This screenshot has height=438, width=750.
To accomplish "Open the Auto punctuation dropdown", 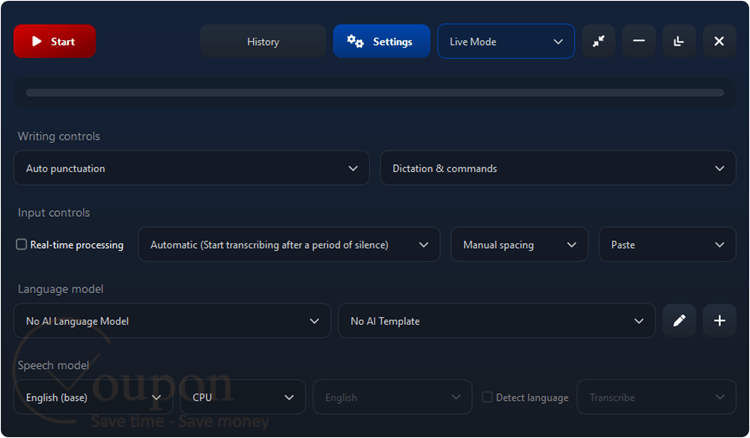I will coord(191,168).
